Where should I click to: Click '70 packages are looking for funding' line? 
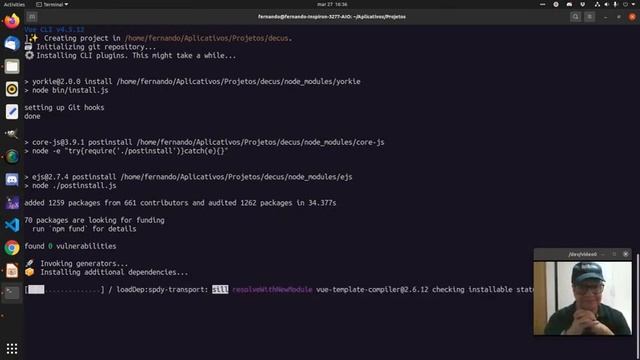[94, 220]
